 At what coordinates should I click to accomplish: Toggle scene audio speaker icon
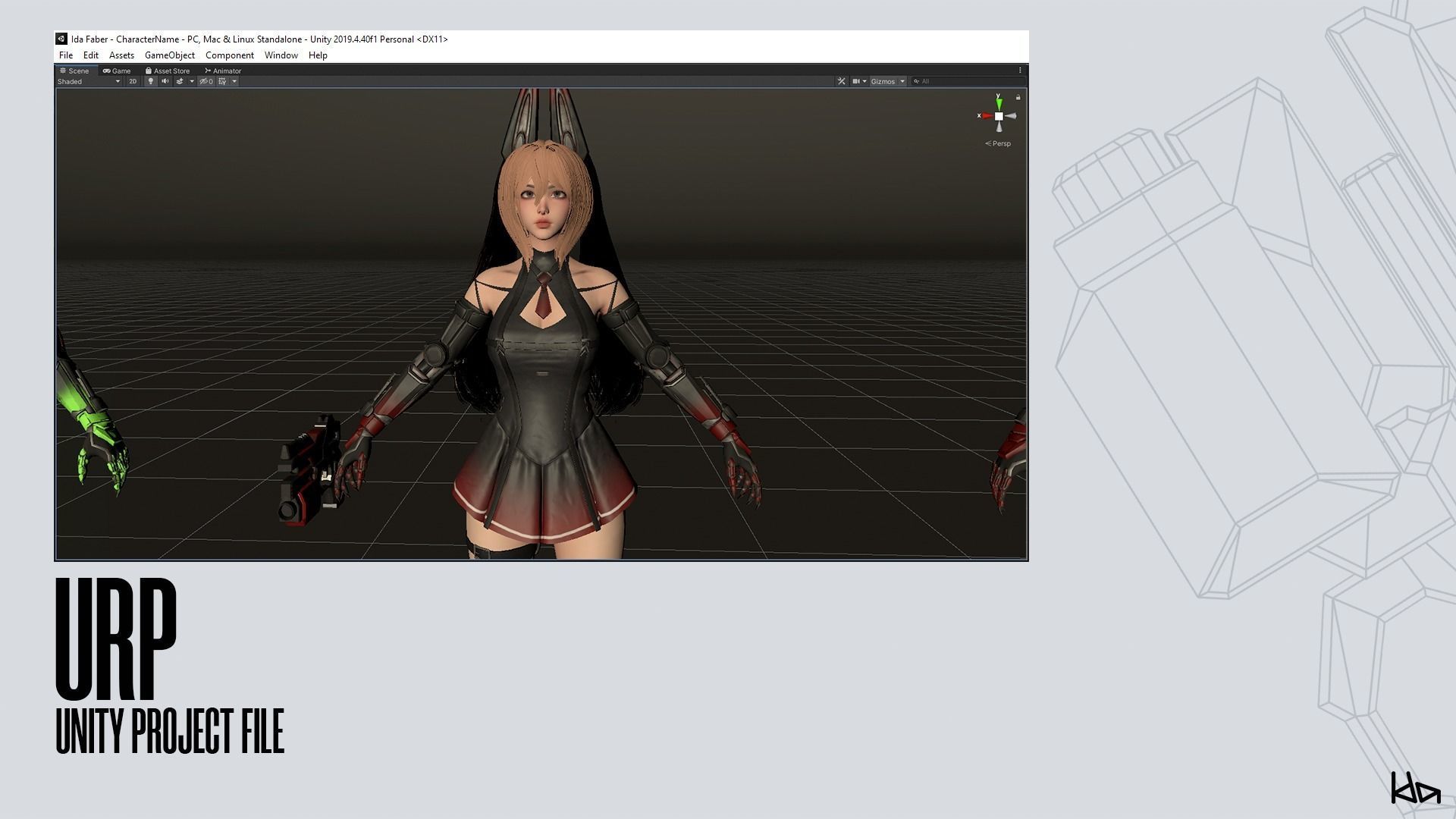(165, 81)
